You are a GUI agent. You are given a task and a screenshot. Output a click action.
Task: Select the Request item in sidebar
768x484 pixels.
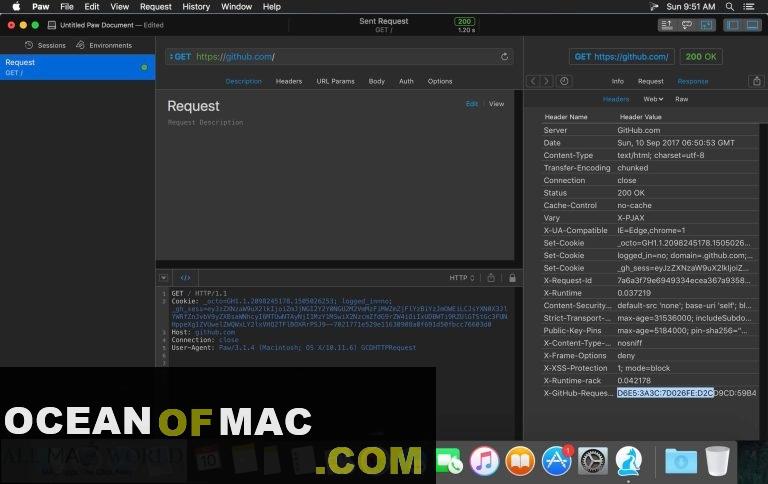coord(77,67)
